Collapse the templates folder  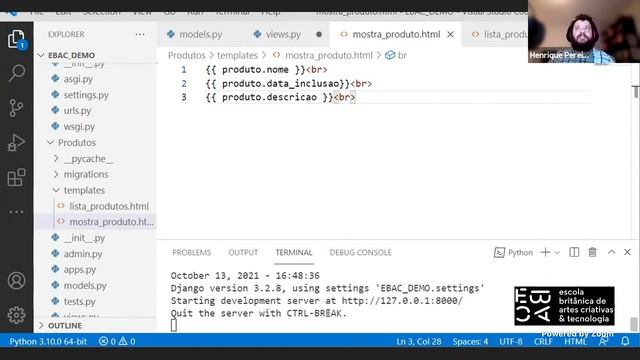point(96,190)
